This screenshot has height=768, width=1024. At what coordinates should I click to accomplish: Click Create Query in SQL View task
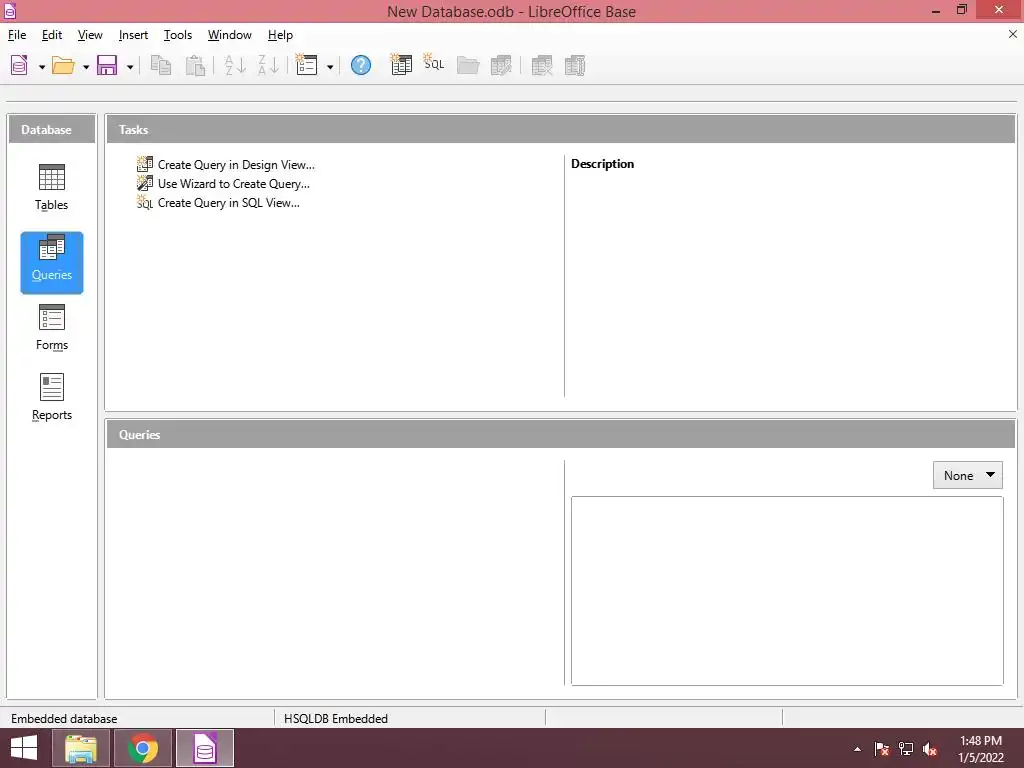click(x=218, y=203)
